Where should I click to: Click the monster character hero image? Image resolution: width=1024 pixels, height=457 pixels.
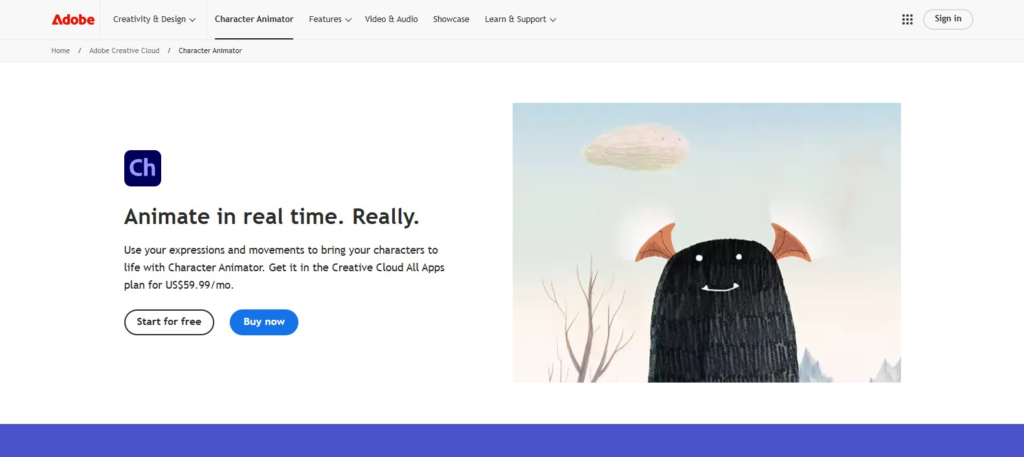click(707, 242)
